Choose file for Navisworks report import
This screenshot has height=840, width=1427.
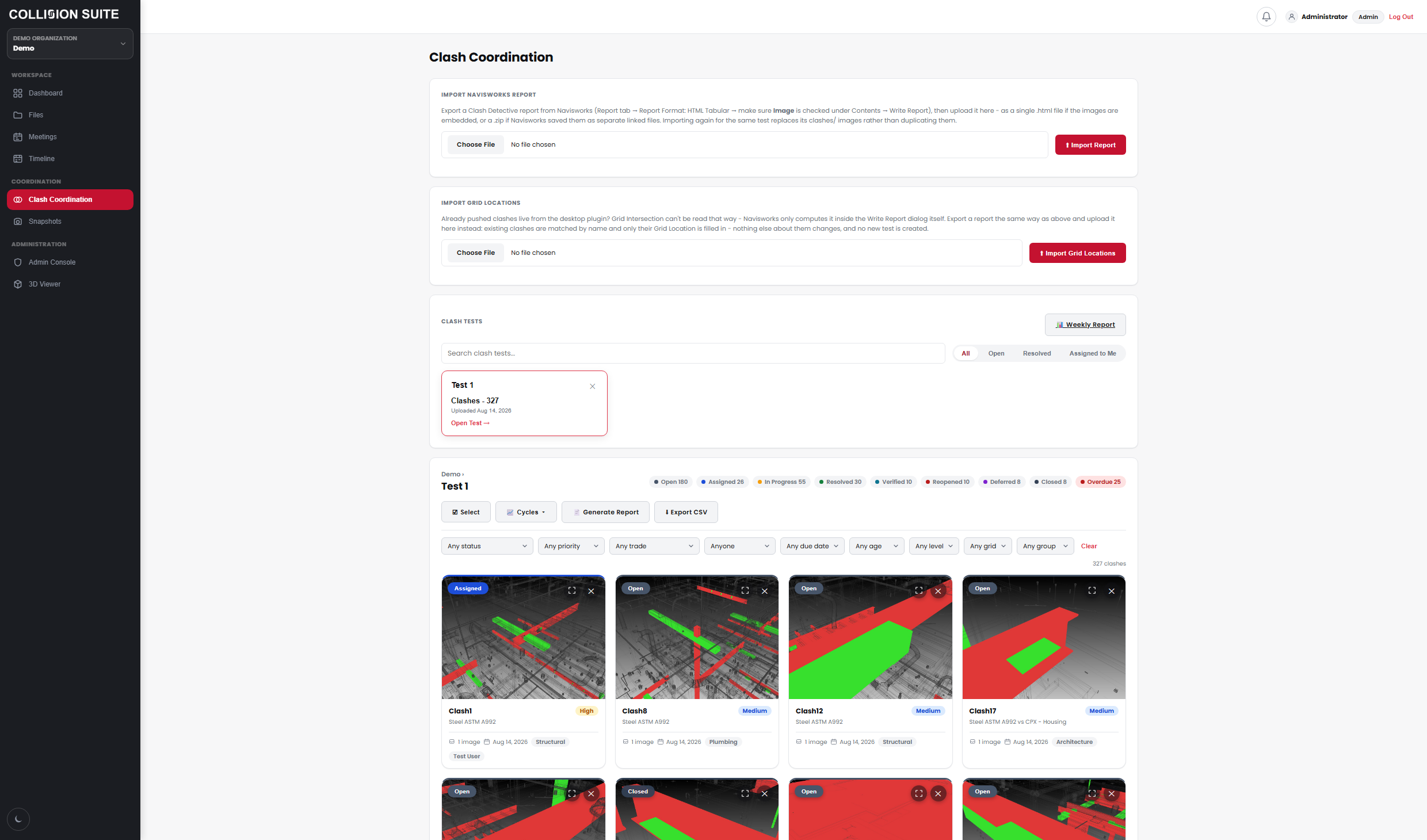(476, 145)
